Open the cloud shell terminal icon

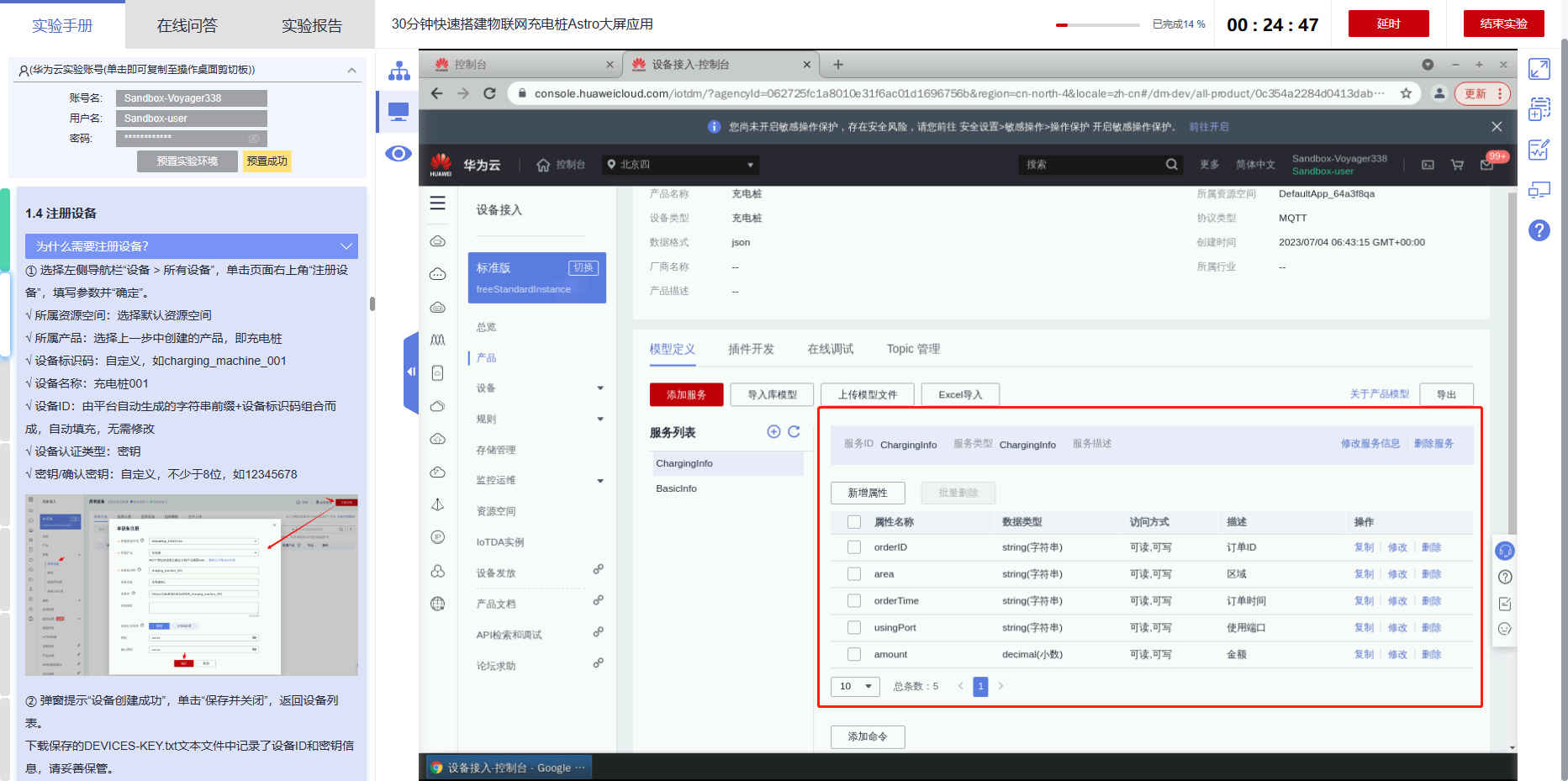(1428, 165)
